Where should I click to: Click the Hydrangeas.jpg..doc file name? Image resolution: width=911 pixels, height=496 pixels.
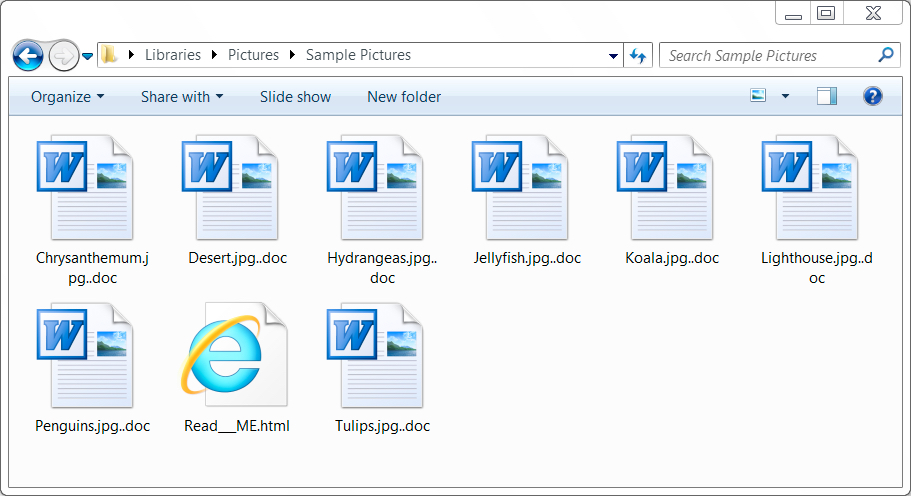point(382,268)
